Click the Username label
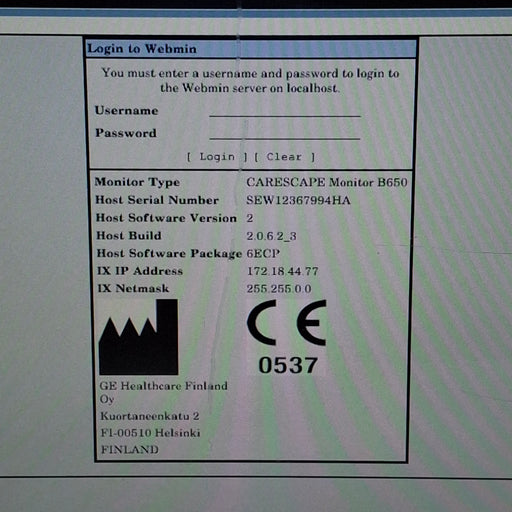Viewport: 512px width, 512px height. [127, 111]
